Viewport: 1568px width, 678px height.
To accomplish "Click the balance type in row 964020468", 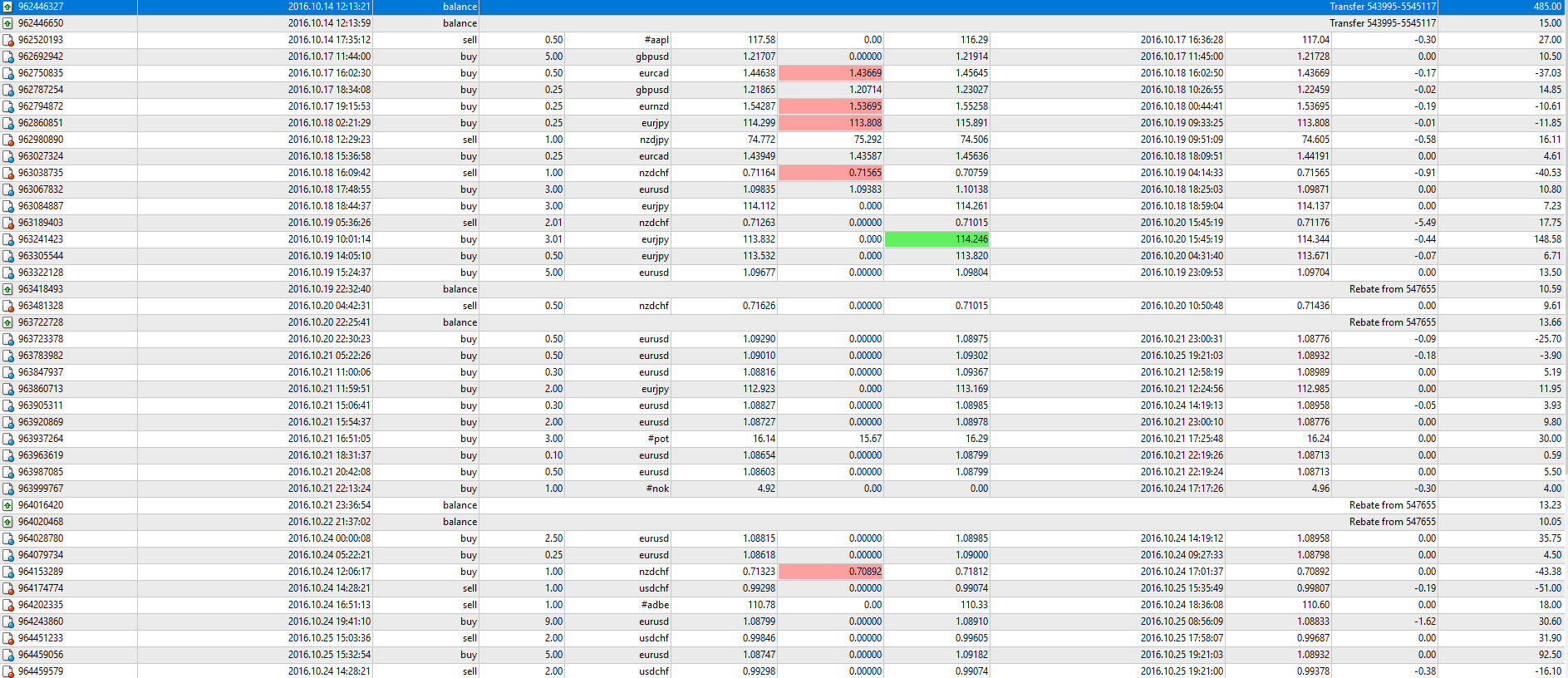I will [460, 522].
